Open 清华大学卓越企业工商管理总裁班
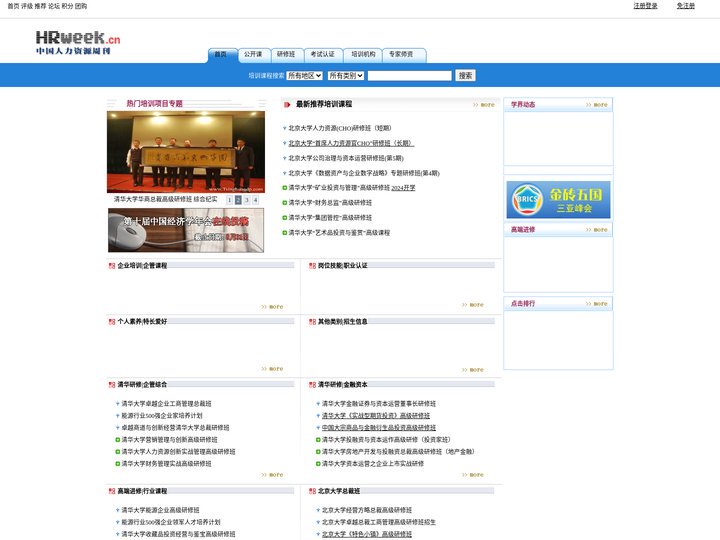 click(x=166, y=404)
